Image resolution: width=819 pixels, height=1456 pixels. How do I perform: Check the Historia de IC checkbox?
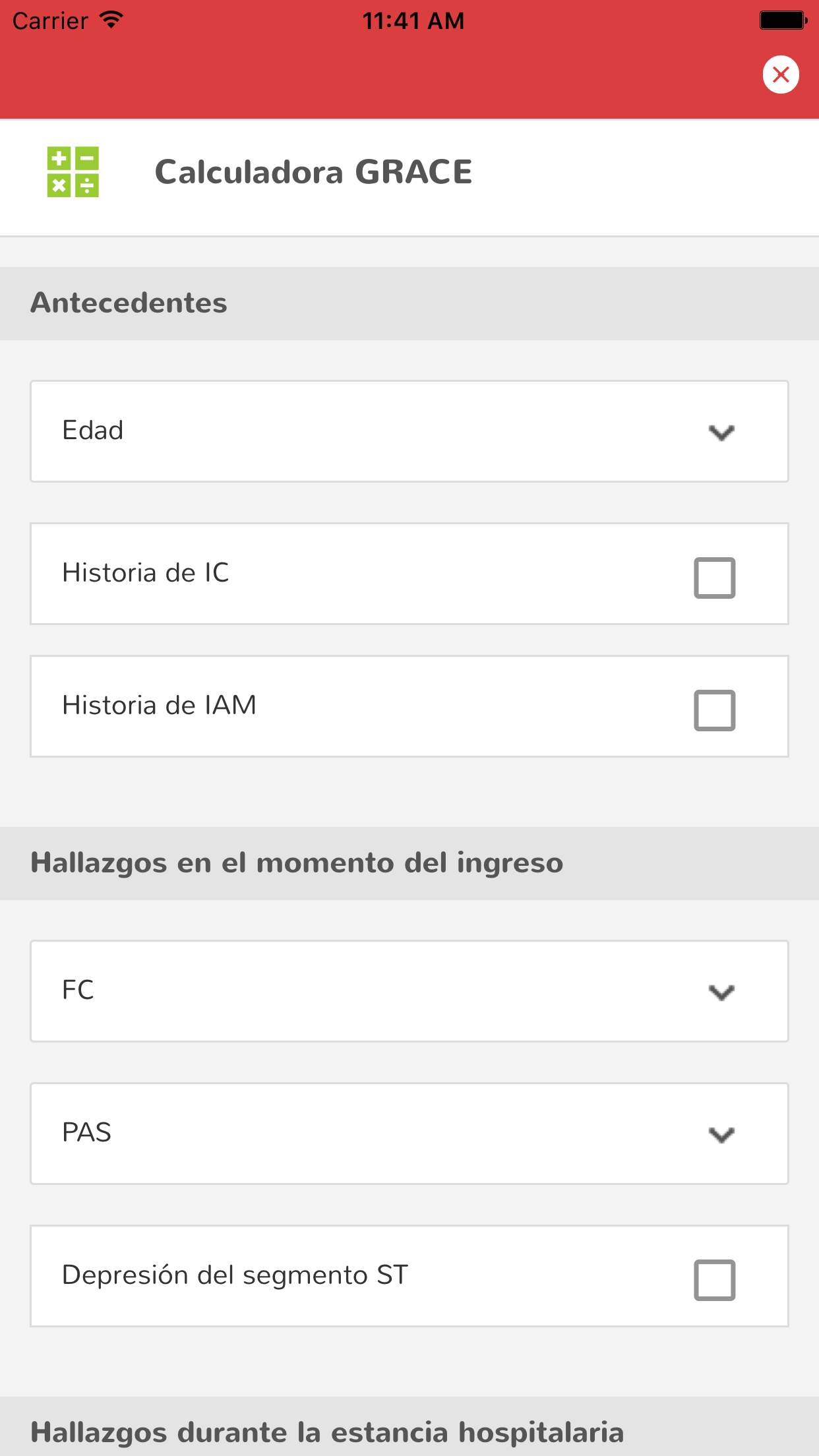click(714, 578)
